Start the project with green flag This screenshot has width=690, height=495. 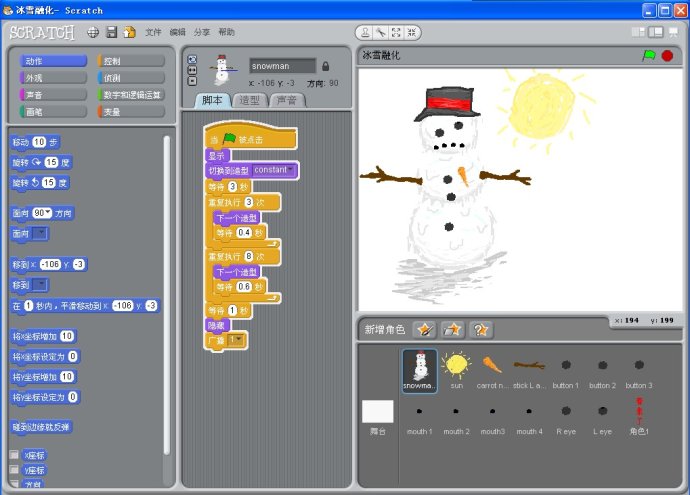[x=649, y=55]
